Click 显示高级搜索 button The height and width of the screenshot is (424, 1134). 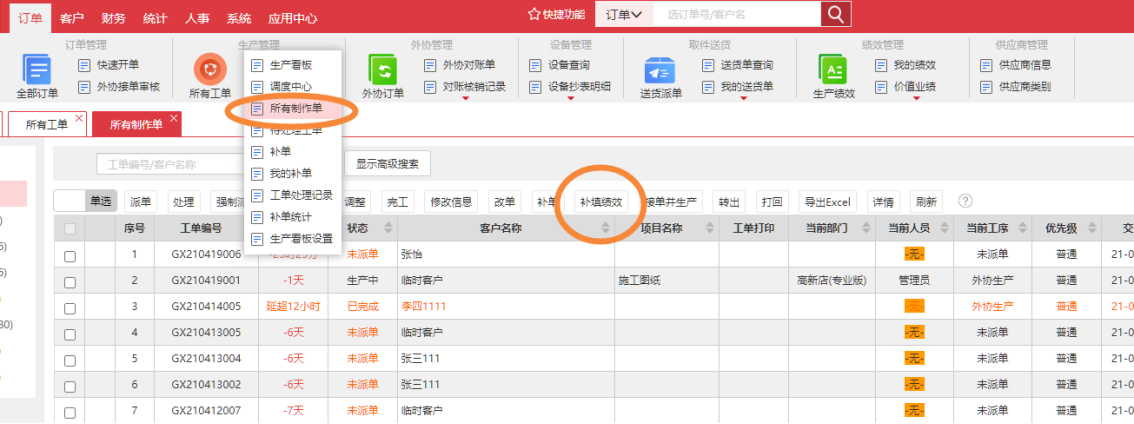click(387, 164)
